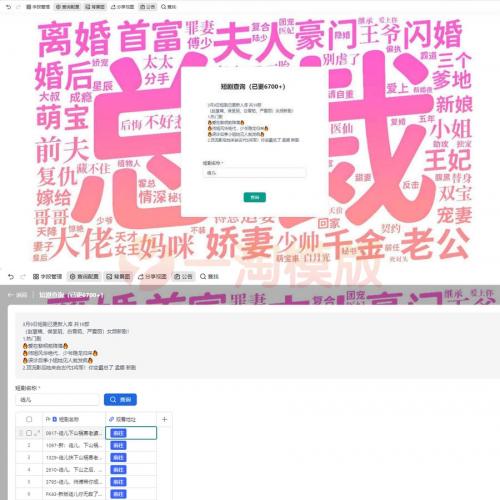Open 查询配置 in the word-cloud view toolbar
The width and height of the screenshot is (500, 500).
(x=67, y=7)
